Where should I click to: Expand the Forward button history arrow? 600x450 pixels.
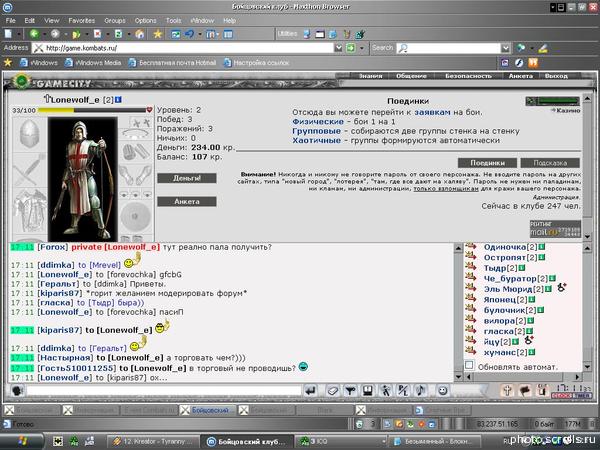[x=65, y=34]
